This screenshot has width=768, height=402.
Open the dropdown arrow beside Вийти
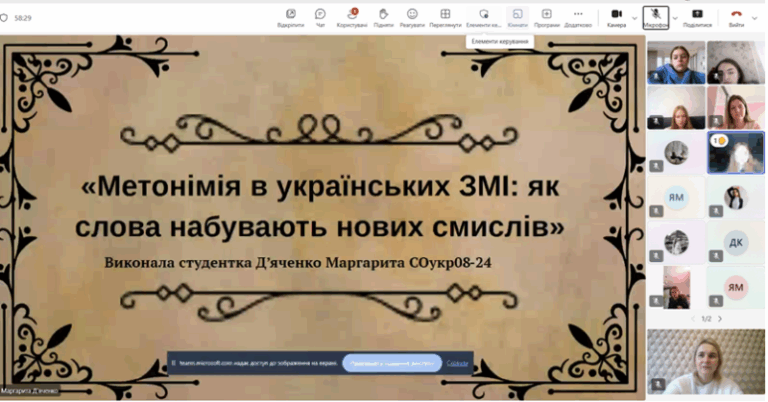pyautogui.click(x=754, y=17)
